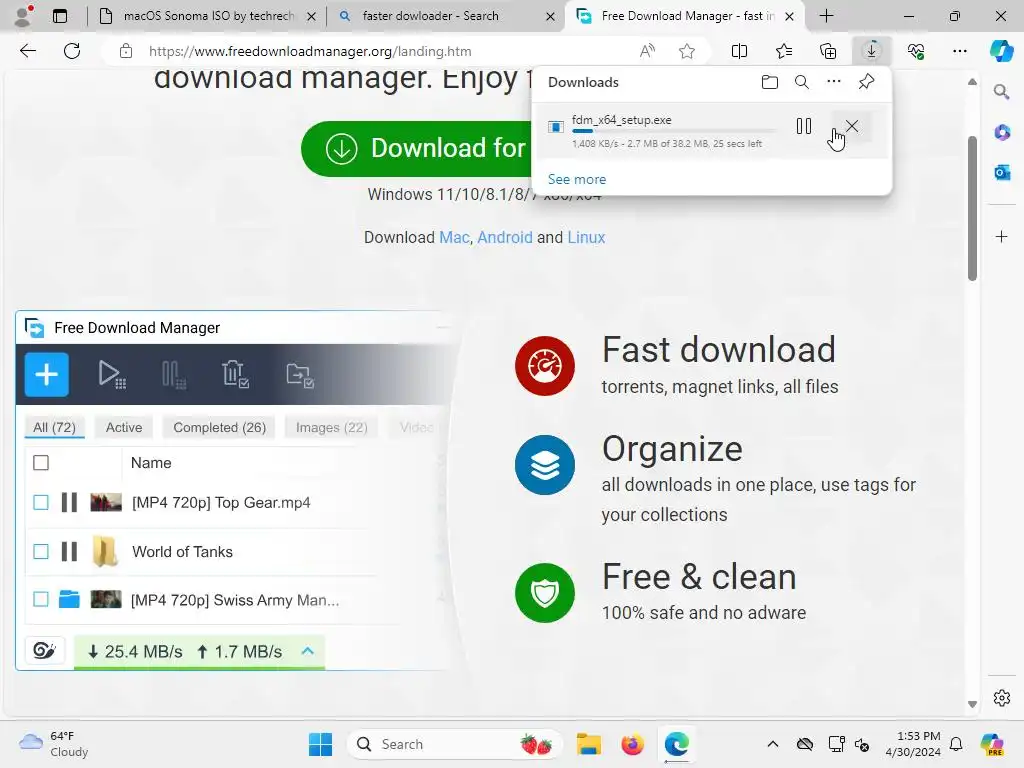Pin the Downloads panel
The image size is (1024, 768).
point(867,82)
